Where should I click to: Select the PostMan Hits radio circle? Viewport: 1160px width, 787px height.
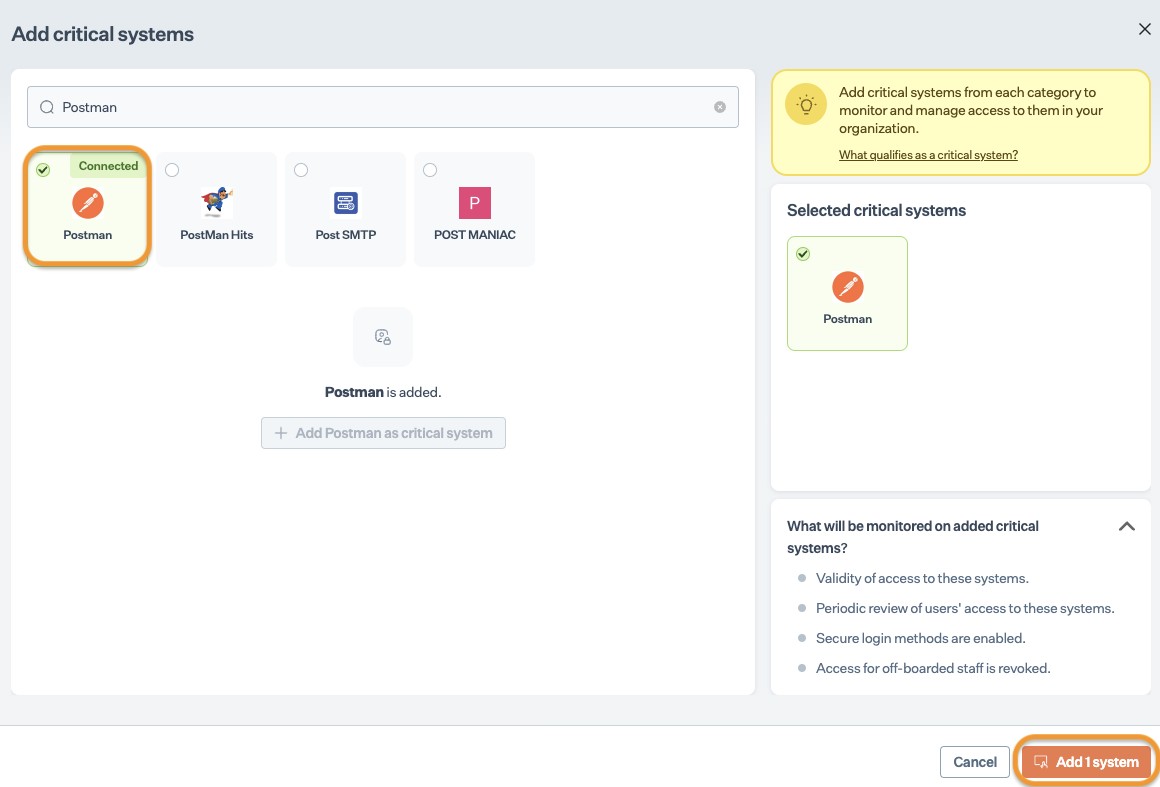pos(172,170)
